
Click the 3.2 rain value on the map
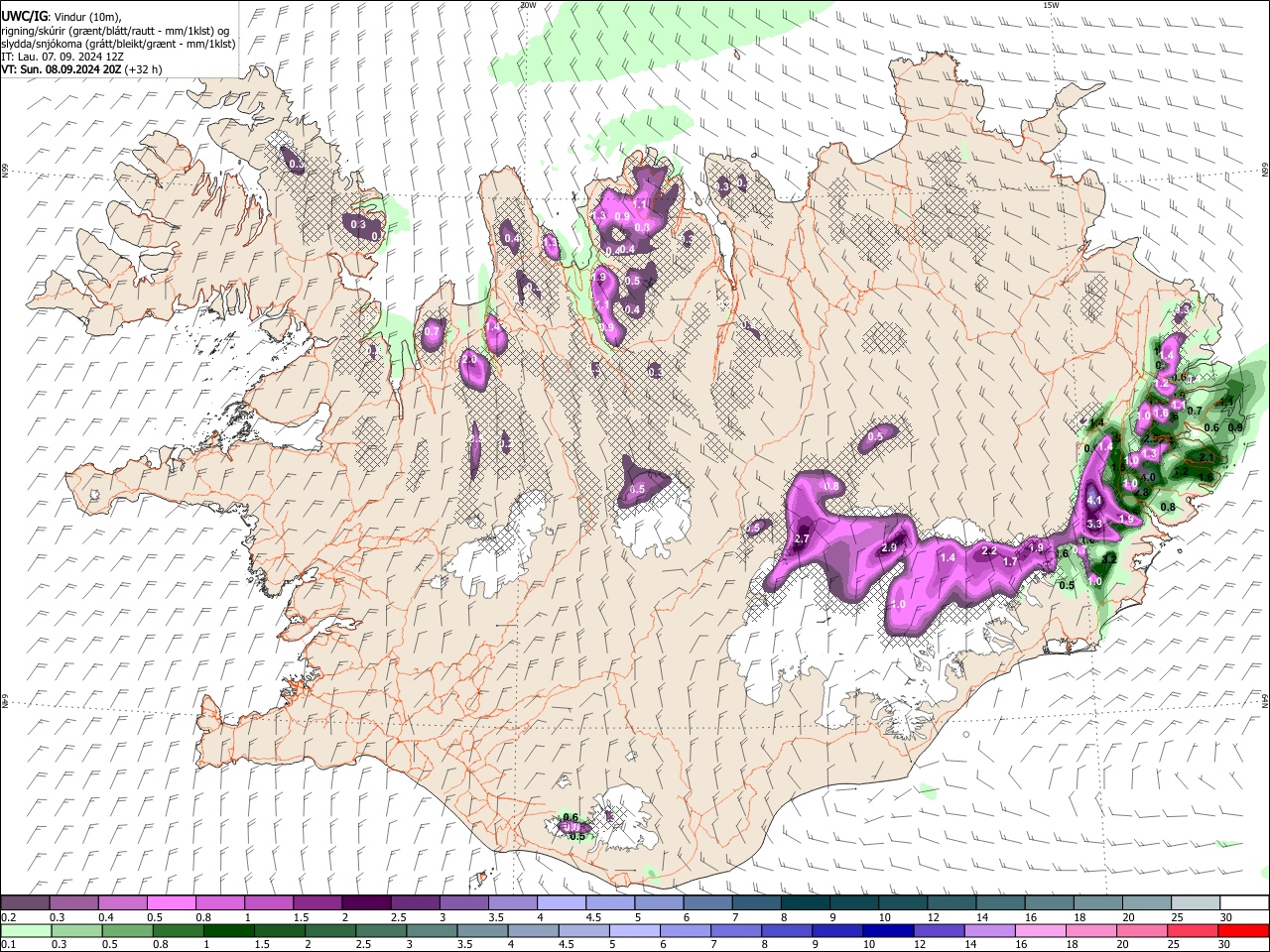click(1110, 558)
